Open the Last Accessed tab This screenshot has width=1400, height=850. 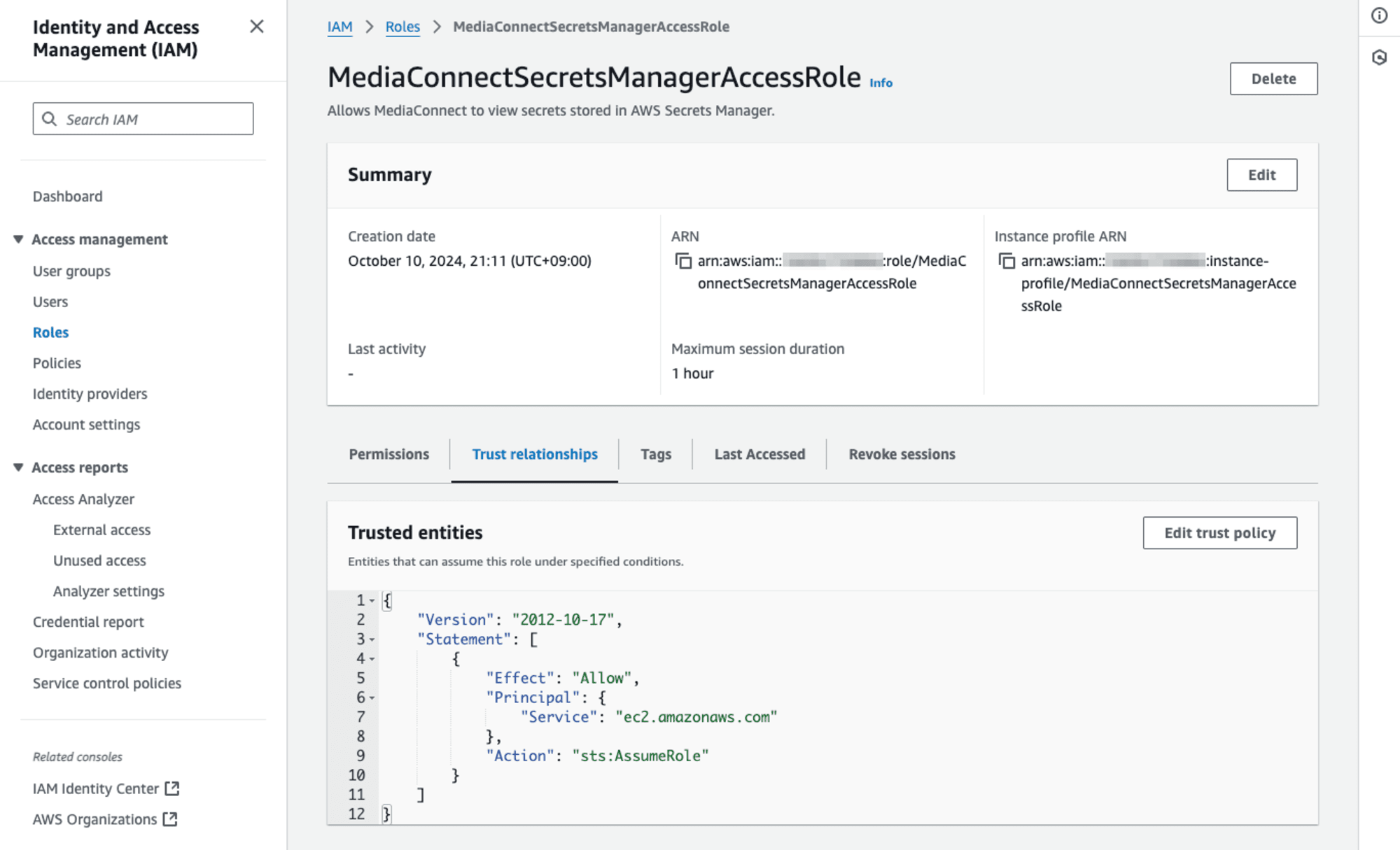tap(759, 454)
